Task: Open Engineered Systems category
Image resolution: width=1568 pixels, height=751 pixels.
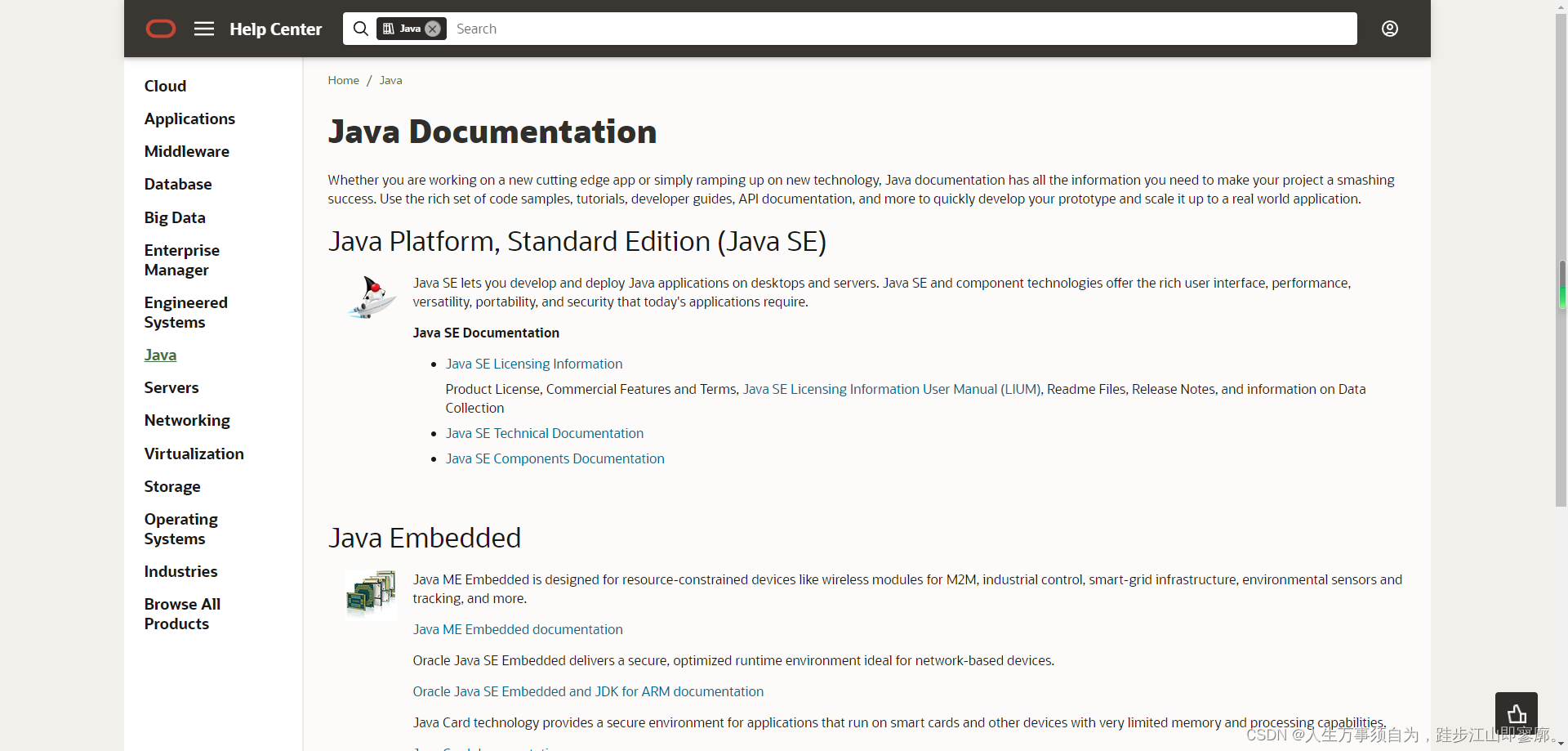Action: 186,312
